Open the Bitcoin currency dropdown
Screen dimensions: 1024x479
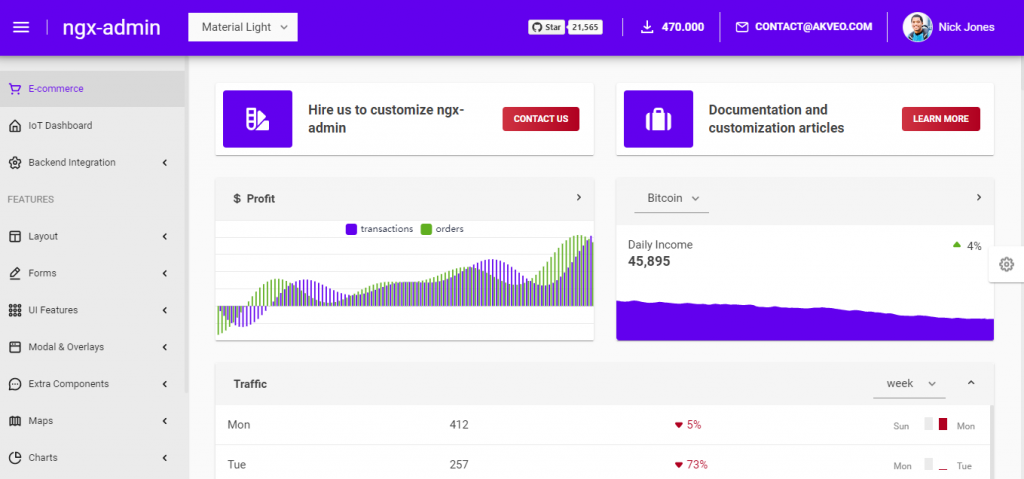pos(672,199)
